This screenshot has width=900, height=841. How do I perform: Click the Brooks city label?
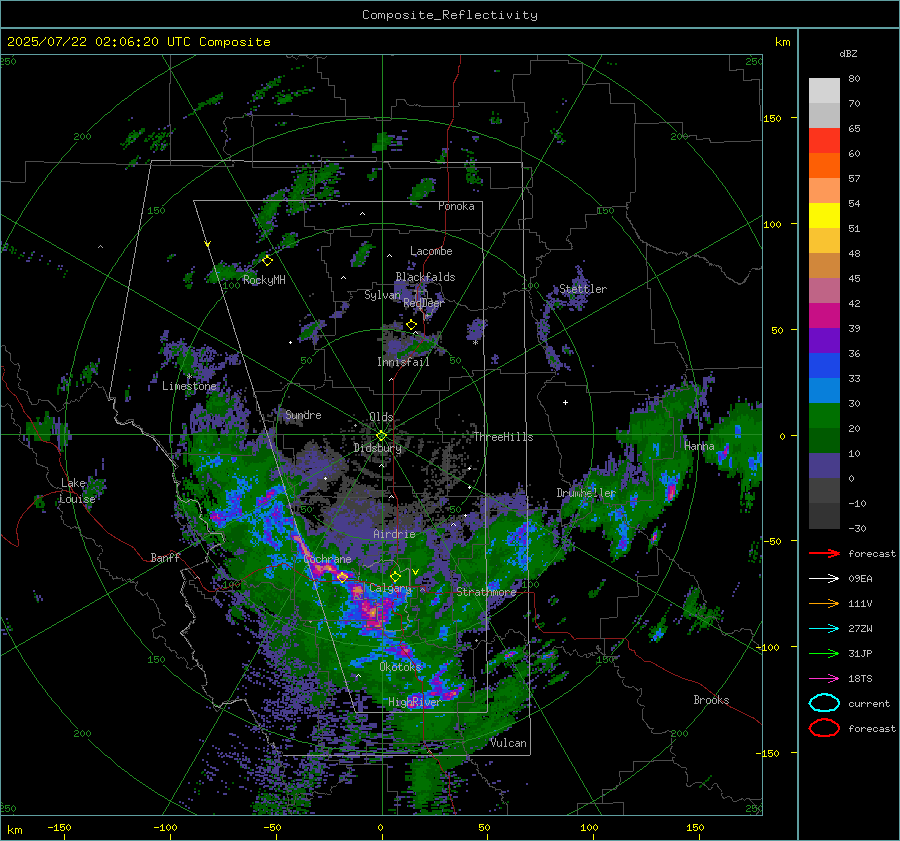click(x=711, y=700)
